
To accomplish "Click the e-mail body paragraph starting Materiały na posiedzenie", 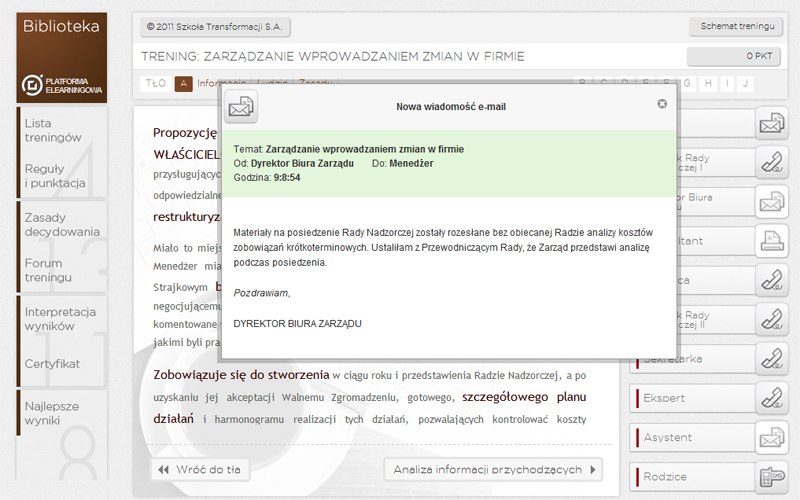I will click(443, 247).
